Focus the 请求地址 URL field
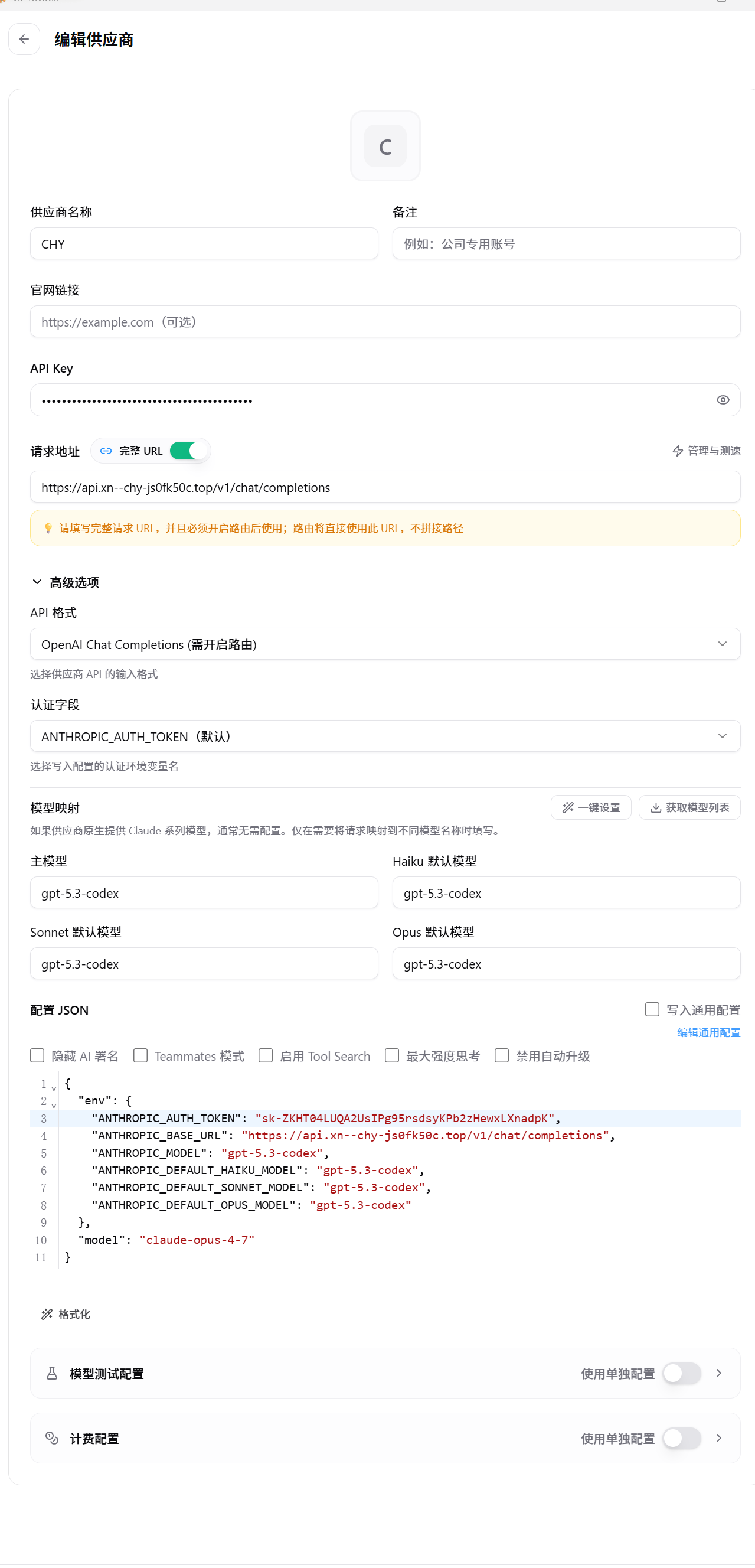The width and height of the screenshot is (755, 1568). point(385,487)
